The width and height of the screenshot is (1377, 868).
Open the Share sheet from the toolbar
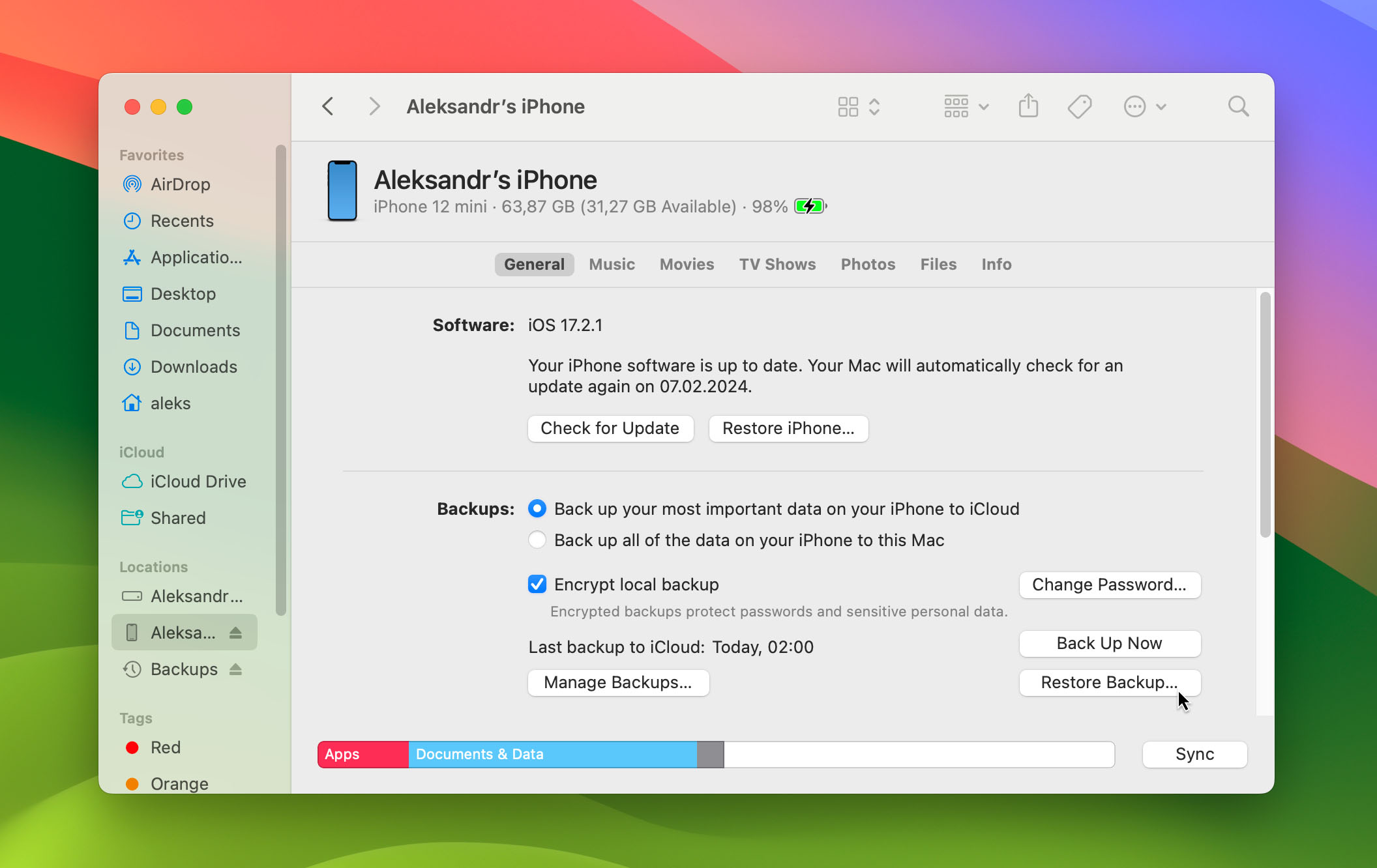point(1028,106)
